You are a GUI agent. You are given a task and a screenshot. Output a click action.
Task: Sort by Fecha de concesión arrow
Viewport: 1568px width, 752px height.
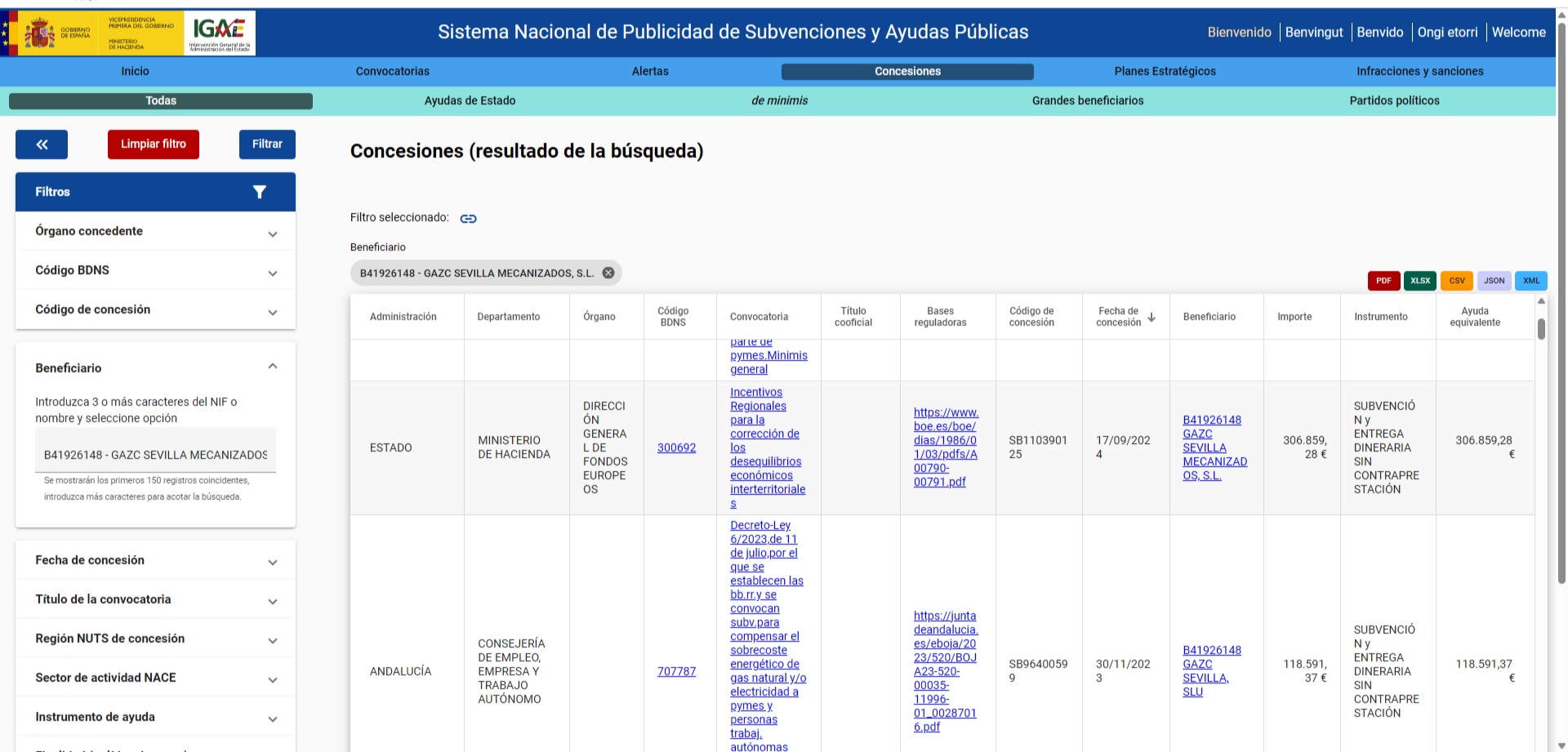(1151, 317)
